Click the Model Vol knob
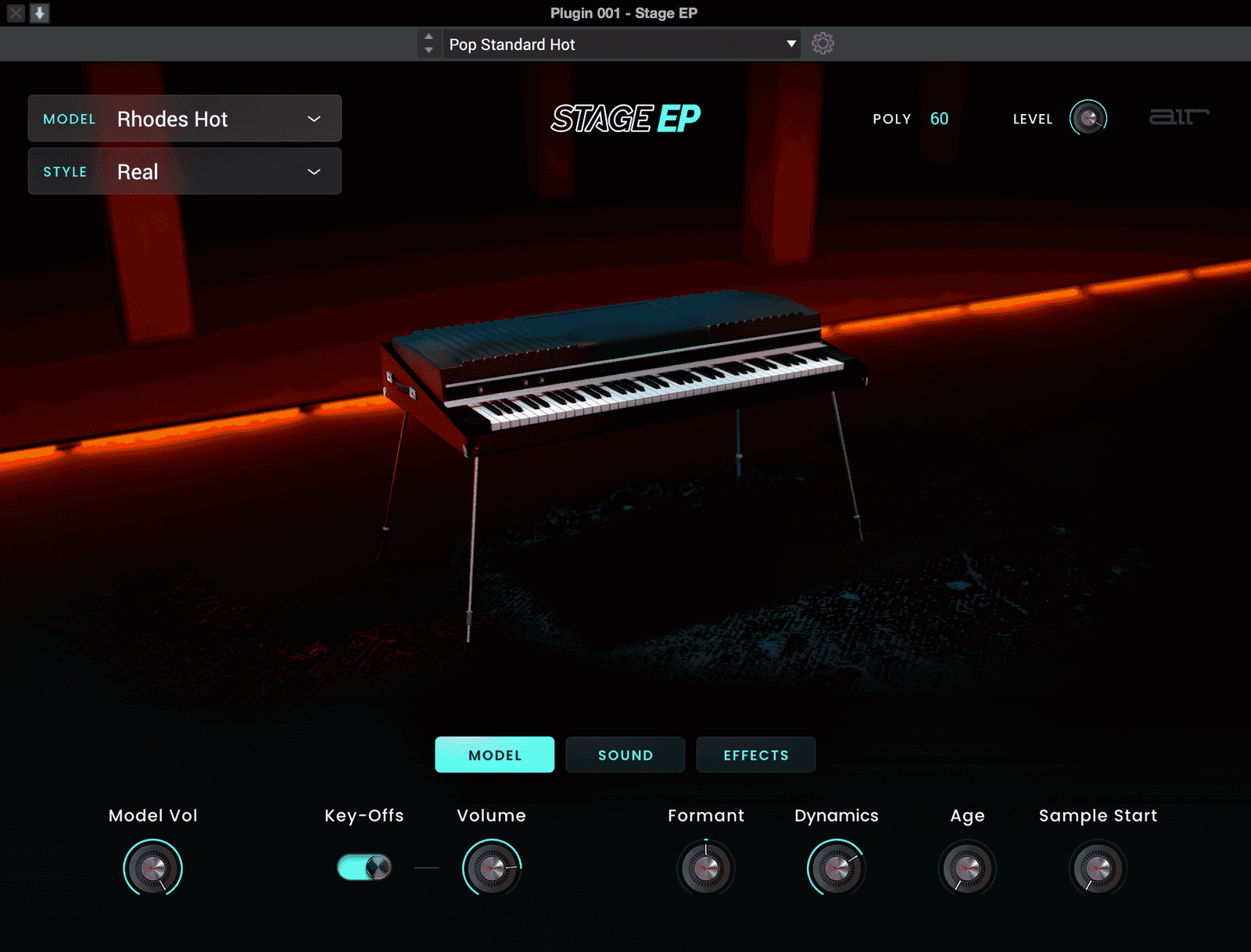 pos(152,868)
